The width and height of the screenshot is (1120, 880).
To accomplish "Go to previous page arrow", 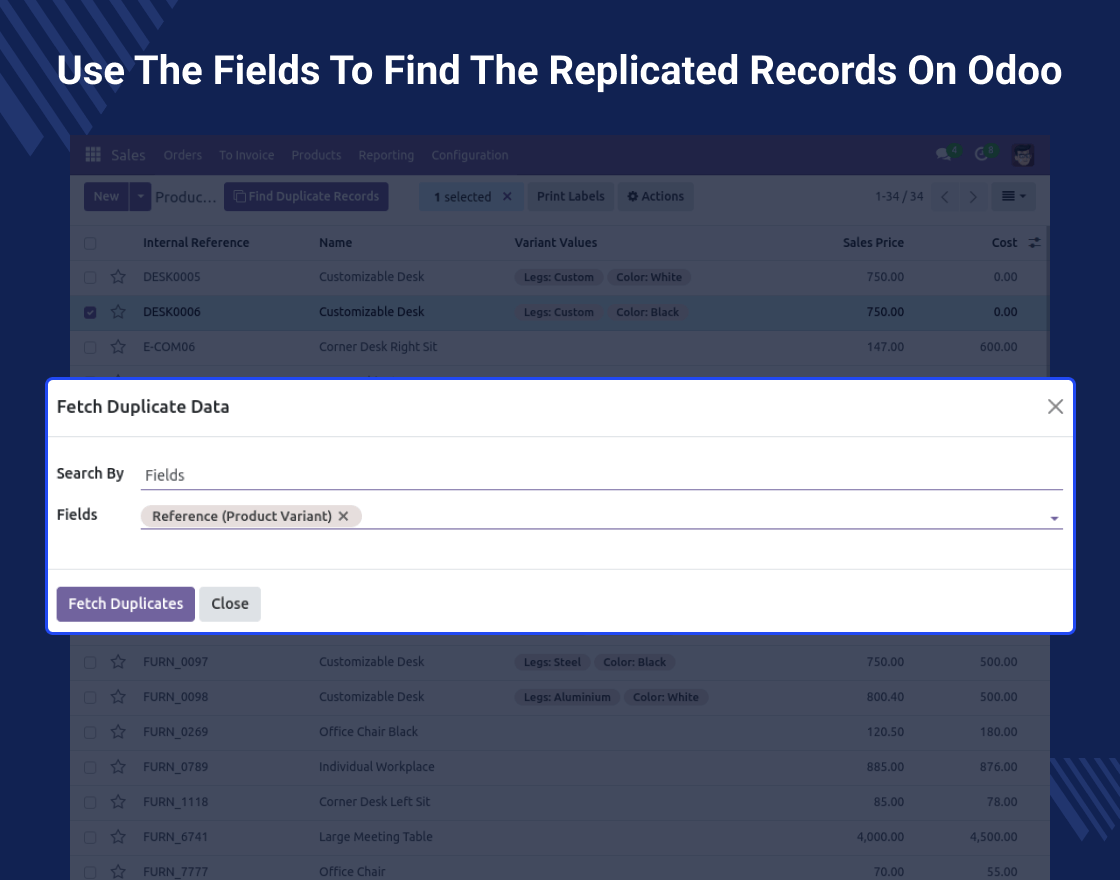I will pos(944,196).
